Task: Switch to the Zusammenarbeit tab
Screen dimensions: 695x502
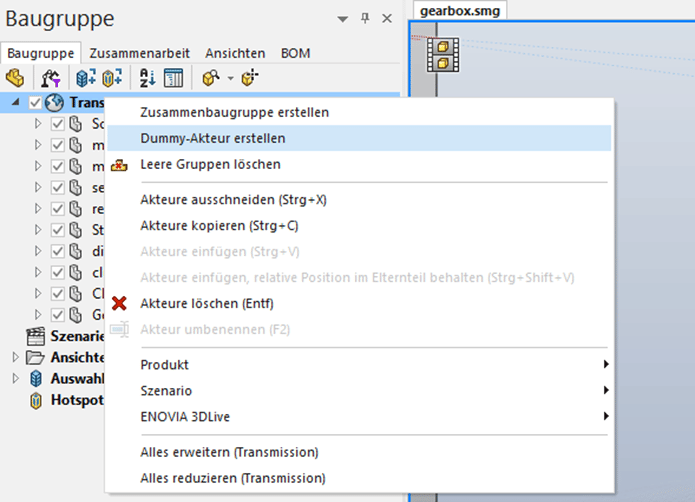Action: coord(142,53)
